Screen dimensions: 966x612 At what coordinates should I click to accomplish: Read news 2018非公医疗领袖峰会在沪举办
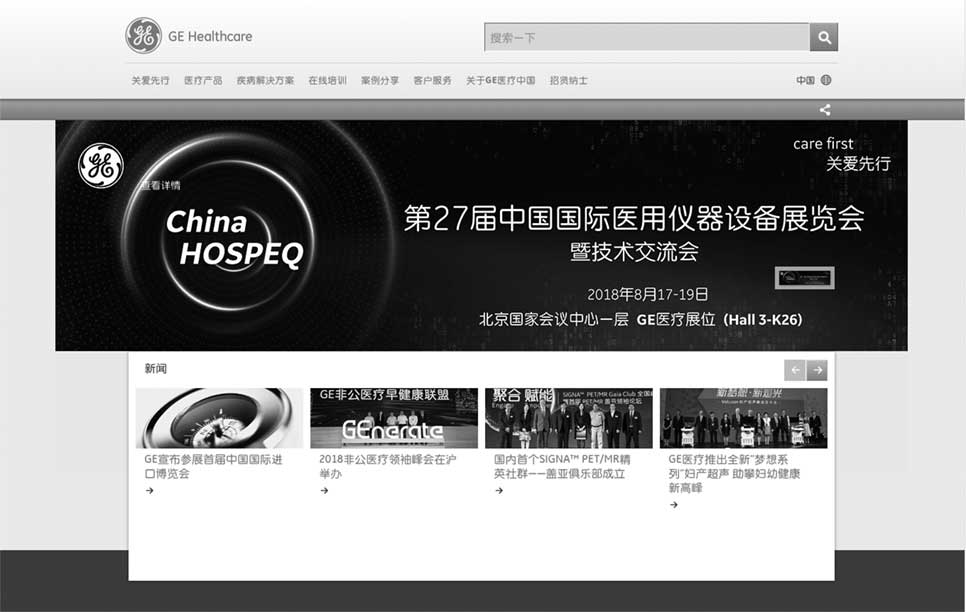tap(388, 467)
